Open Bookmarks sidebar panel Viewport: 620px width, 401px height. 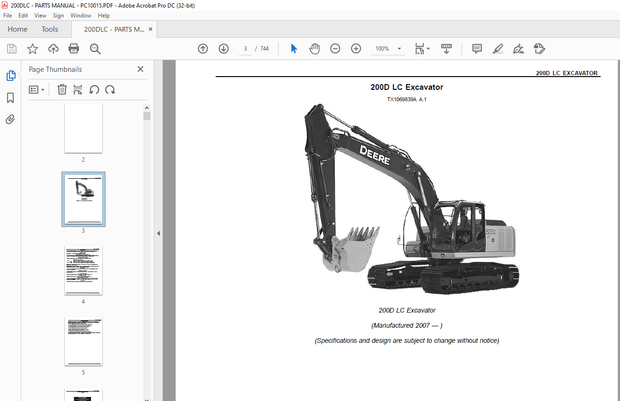pos(11,98)
